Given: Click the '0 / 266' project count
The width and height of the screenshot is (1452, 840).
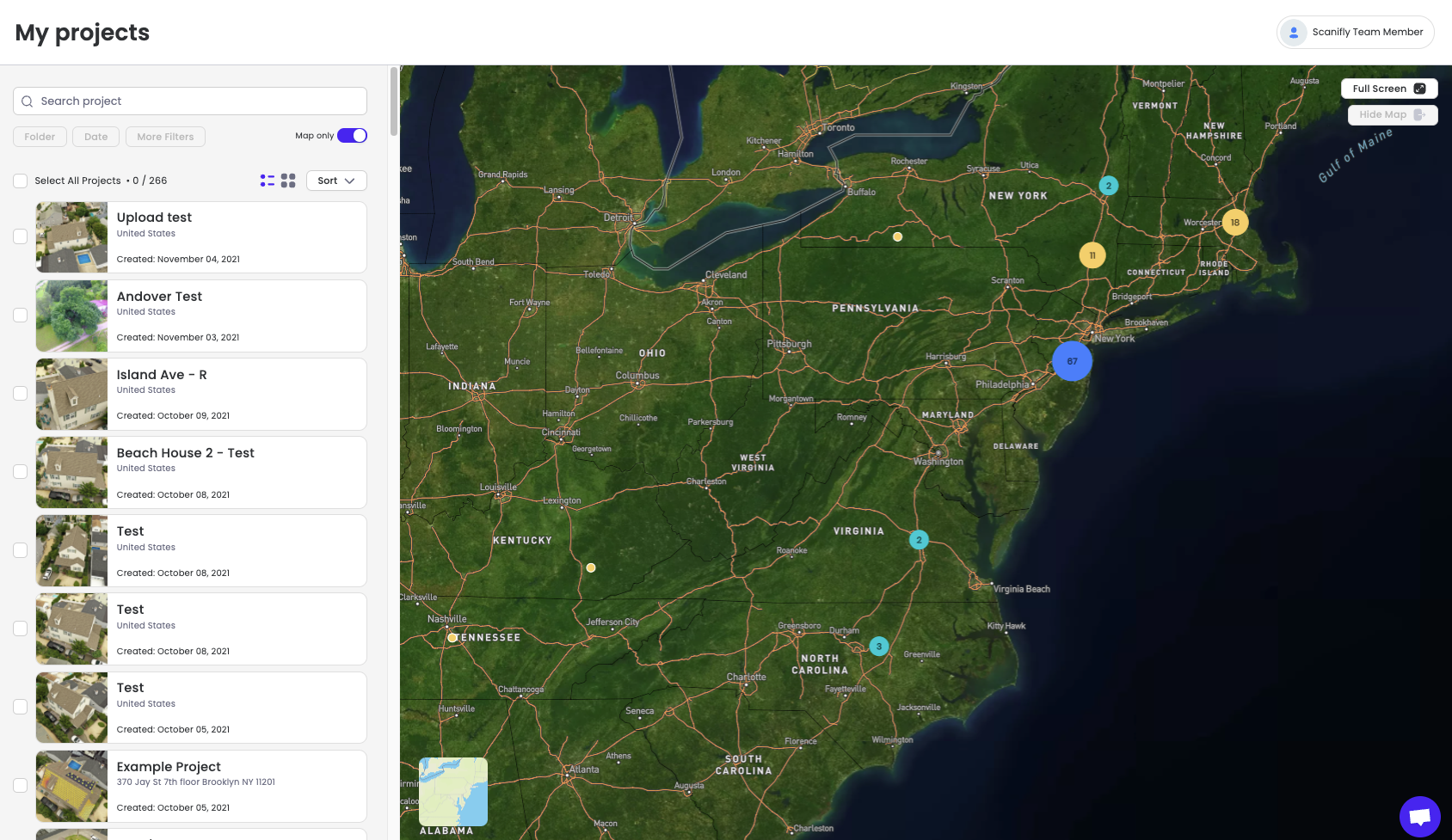Looking at the screenshot, I should [150, 181].
